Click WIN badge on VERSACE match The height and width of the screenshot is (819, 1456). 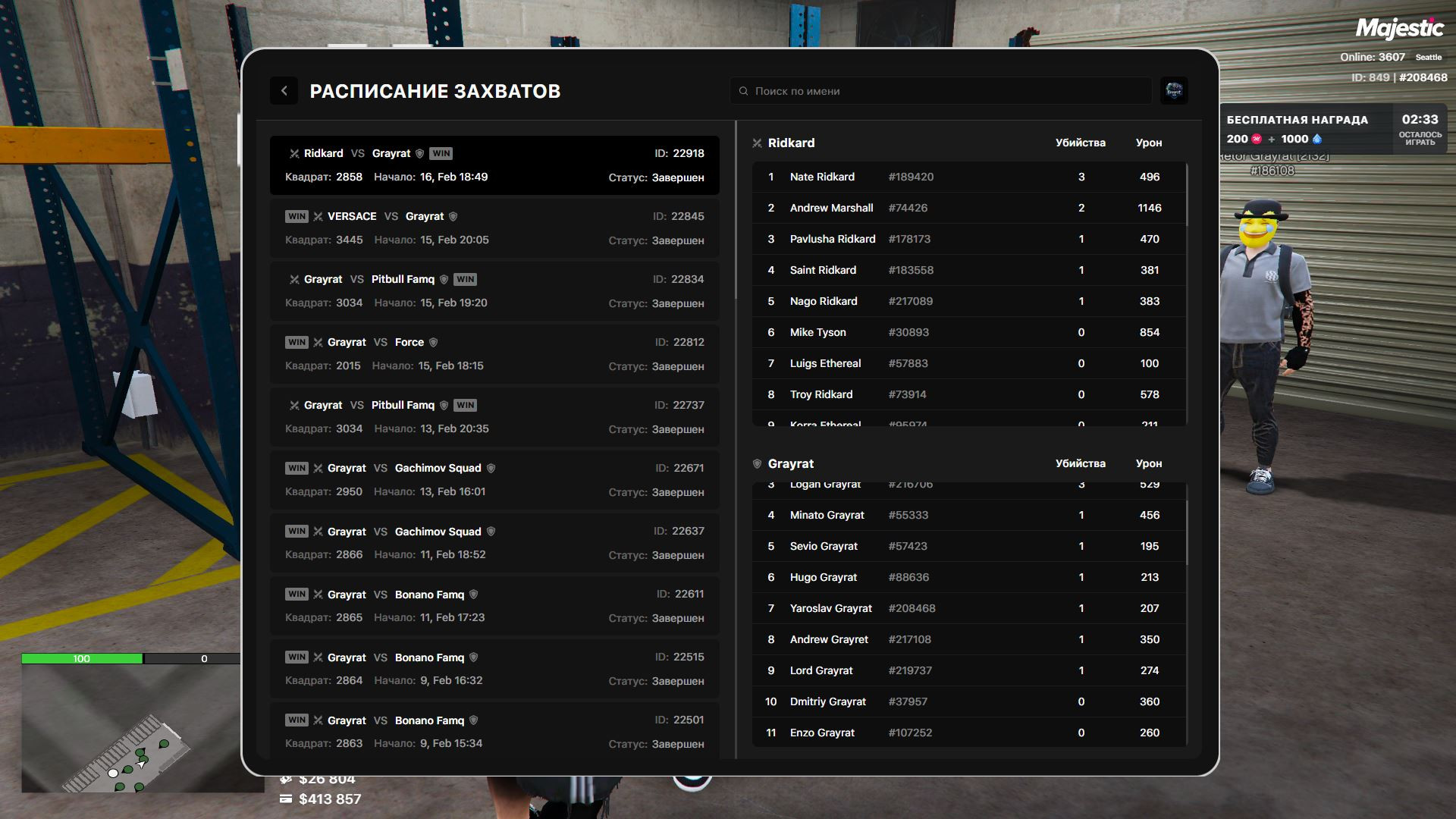click(x=297, y=217)
